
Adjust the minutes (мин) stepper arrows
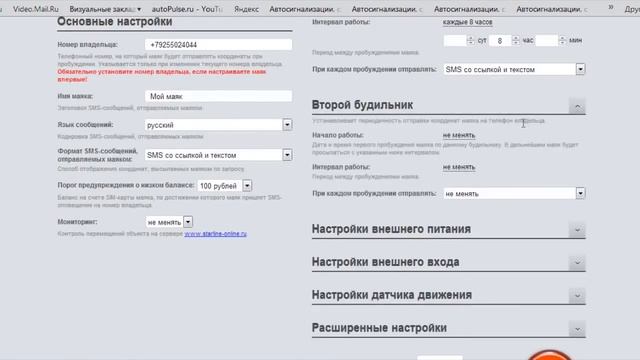click(562, 40)
